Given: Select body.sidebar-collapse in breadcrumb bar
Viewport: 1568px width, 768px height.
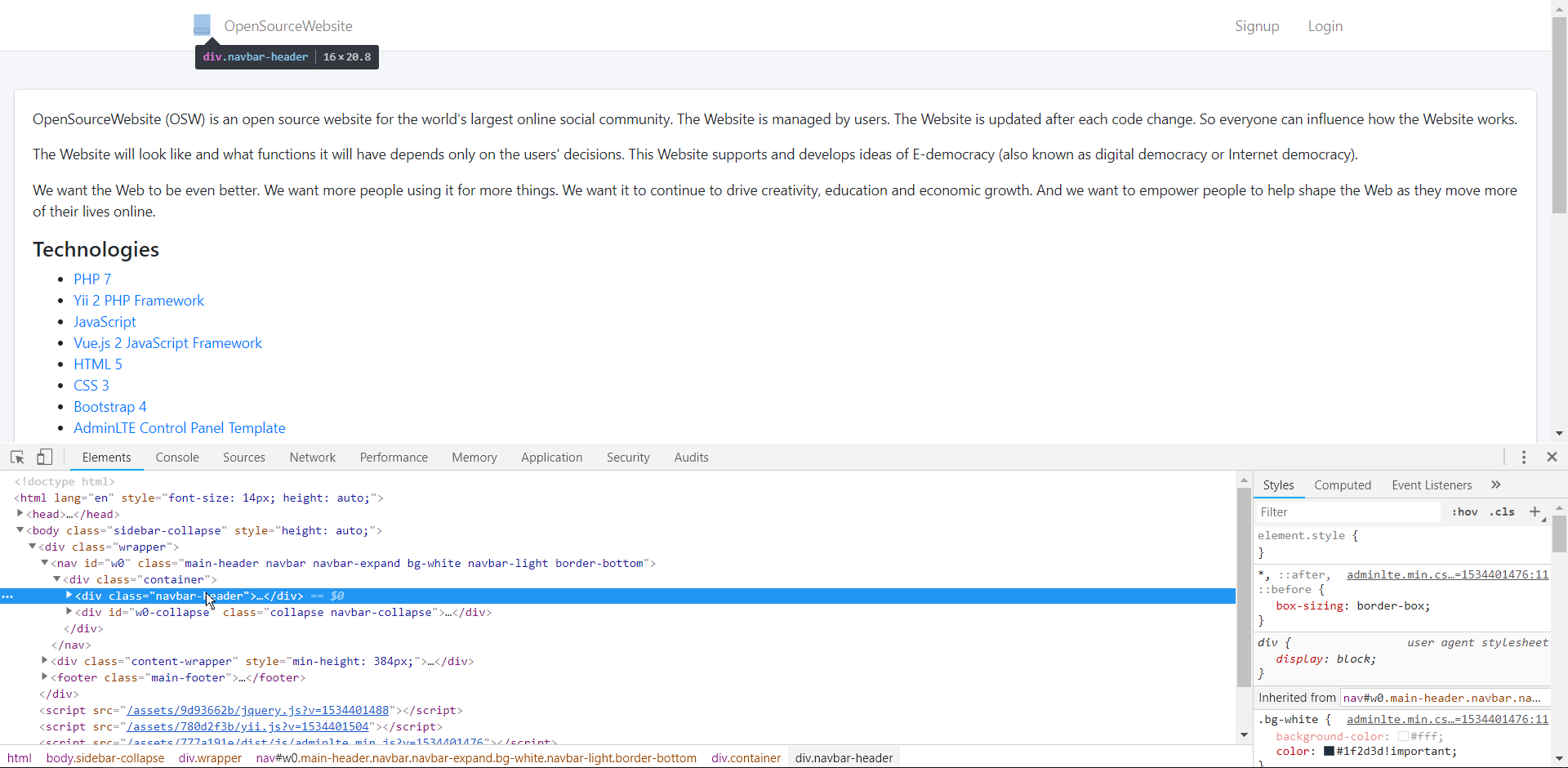Looking at the screenshot, I should coord(105,758).
